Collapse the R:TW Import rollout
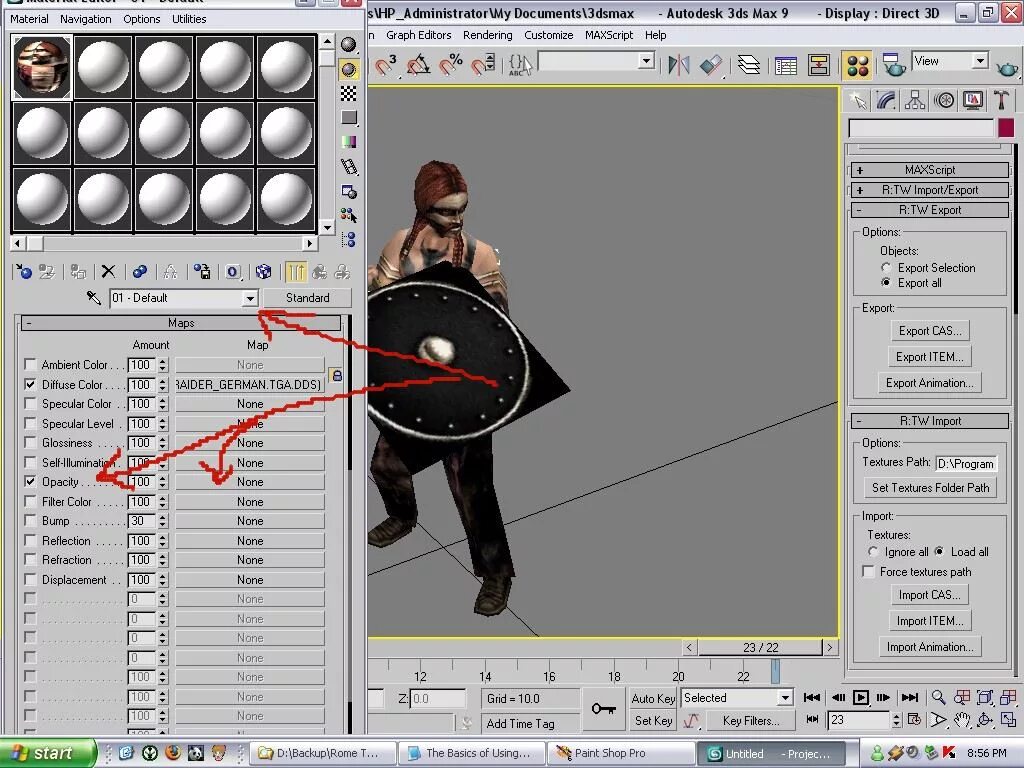 (x=930, y=421)
